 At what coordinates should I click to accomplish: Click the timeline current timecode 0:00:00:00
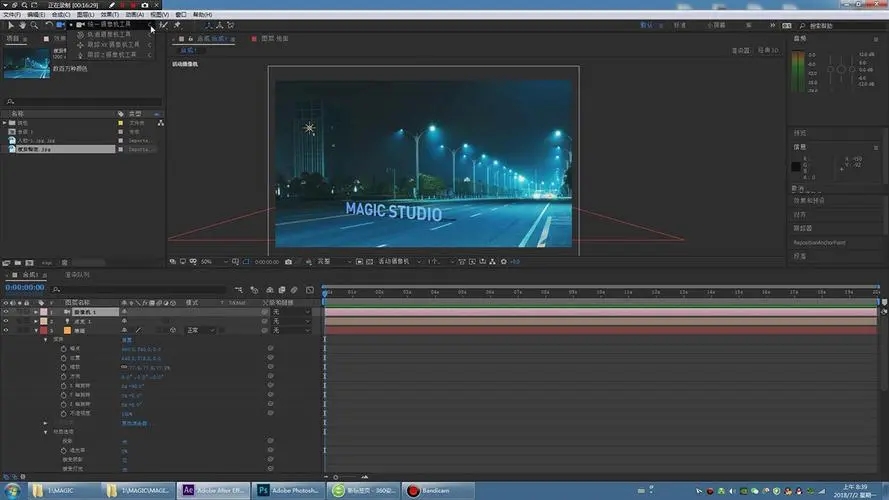pos(25,287)
